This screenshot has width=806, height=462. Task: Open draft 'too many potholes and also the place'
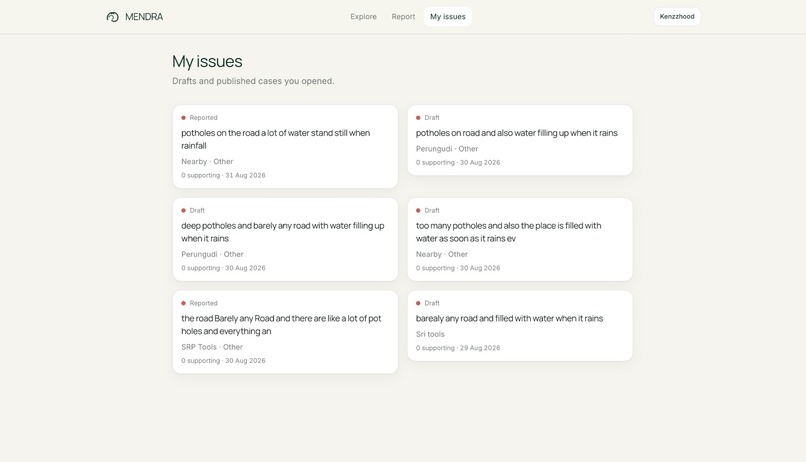520,239
